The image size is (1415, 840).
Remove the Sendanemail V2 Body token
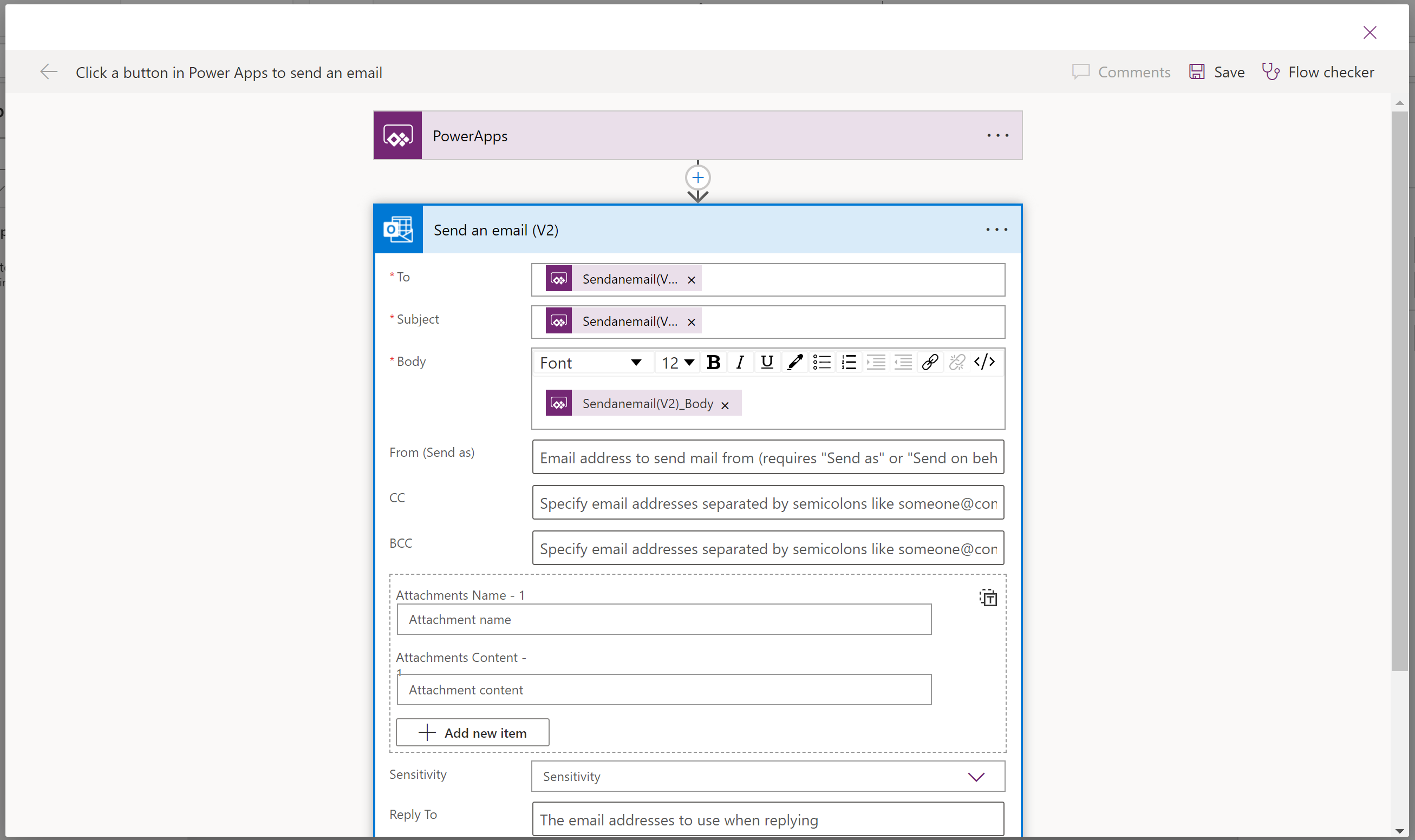pos(727,403)
